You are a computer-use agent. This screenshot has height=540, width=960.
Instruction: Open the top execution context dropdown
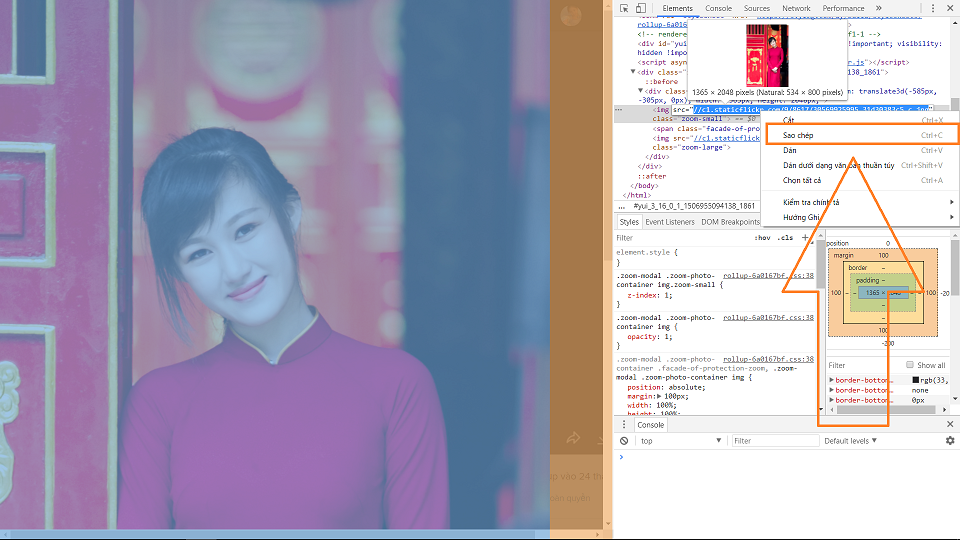click(x=680, y=441)
